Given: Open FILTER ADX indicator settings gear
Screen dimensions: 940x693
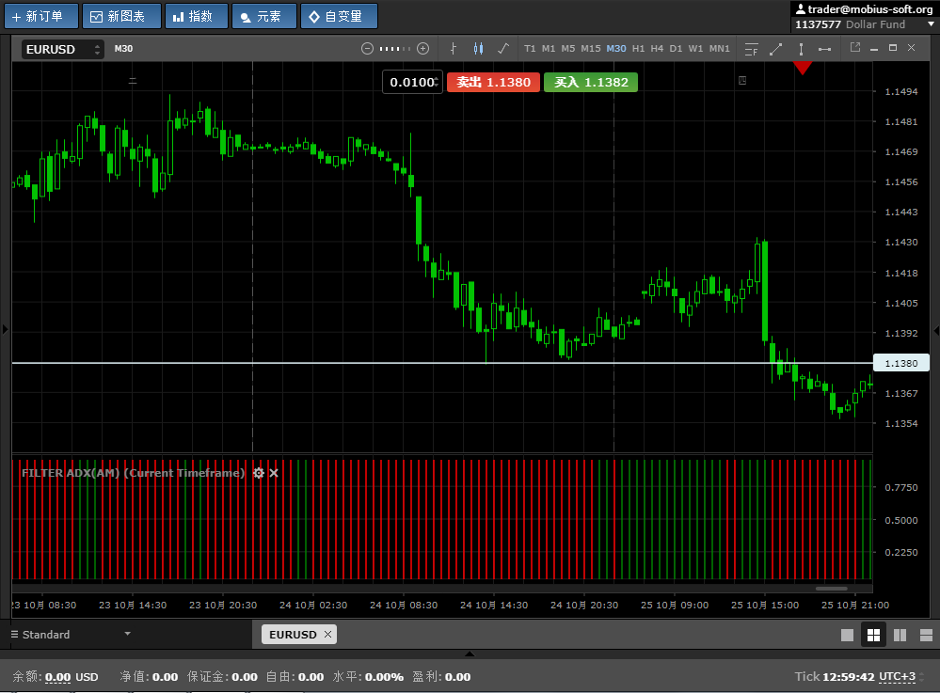Looking at the screenshot, I should point(259,473).
